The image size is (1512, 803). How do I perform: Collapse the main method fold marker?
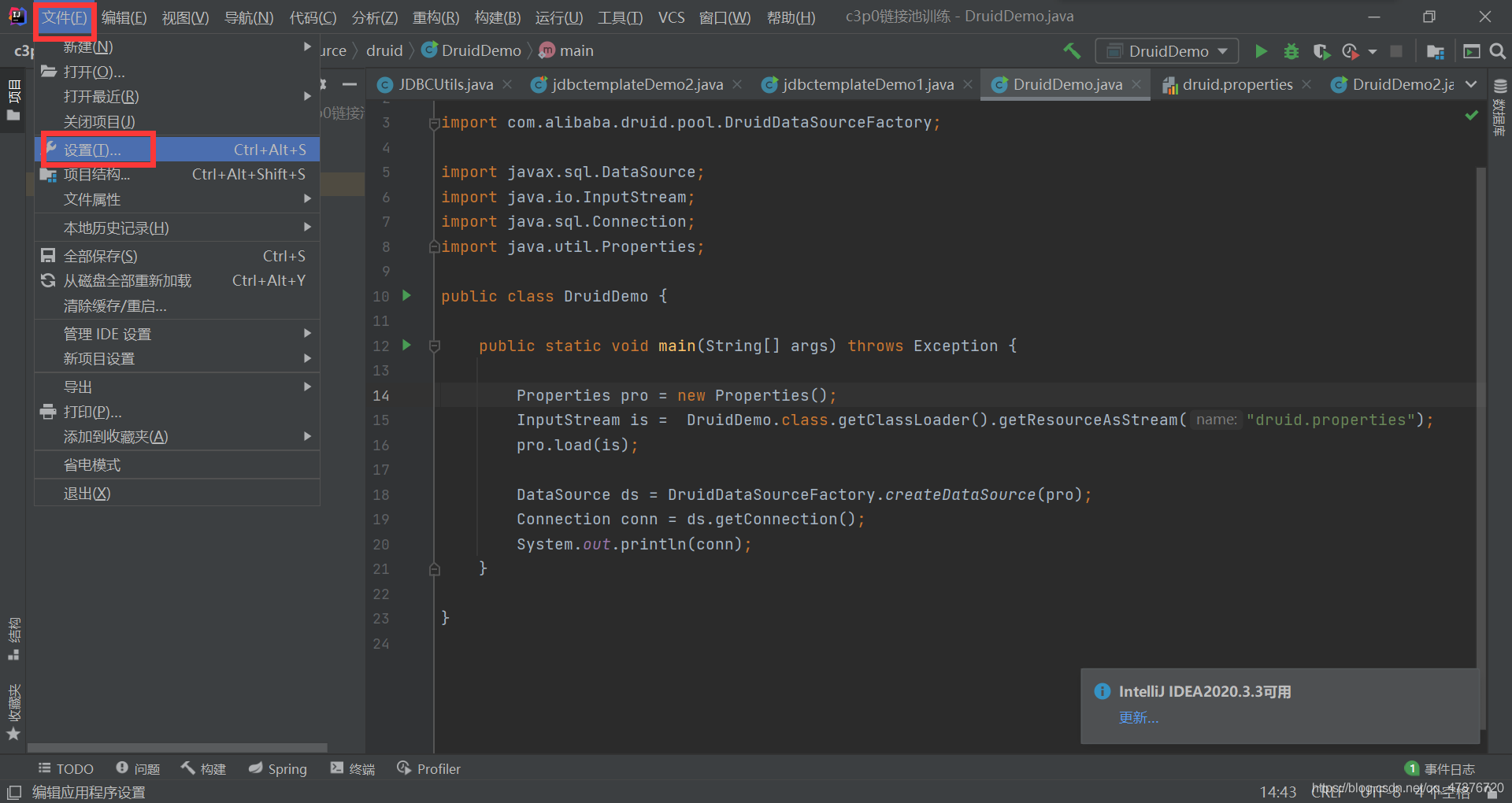point(434,346)
